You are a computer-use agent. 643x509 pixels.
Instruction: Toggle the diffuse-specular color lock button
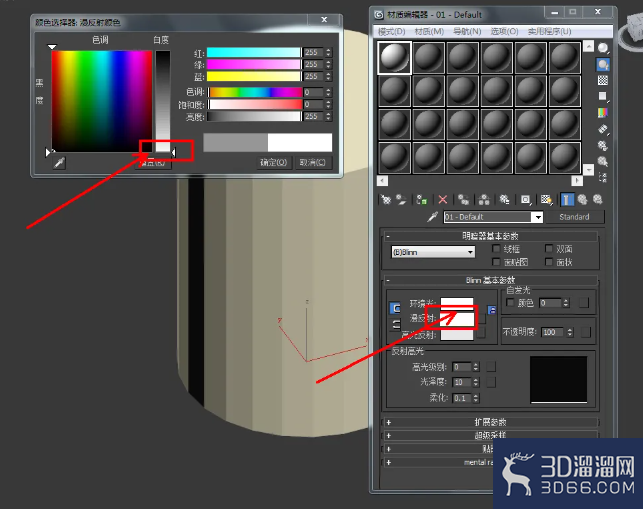[x=394, y=324]
